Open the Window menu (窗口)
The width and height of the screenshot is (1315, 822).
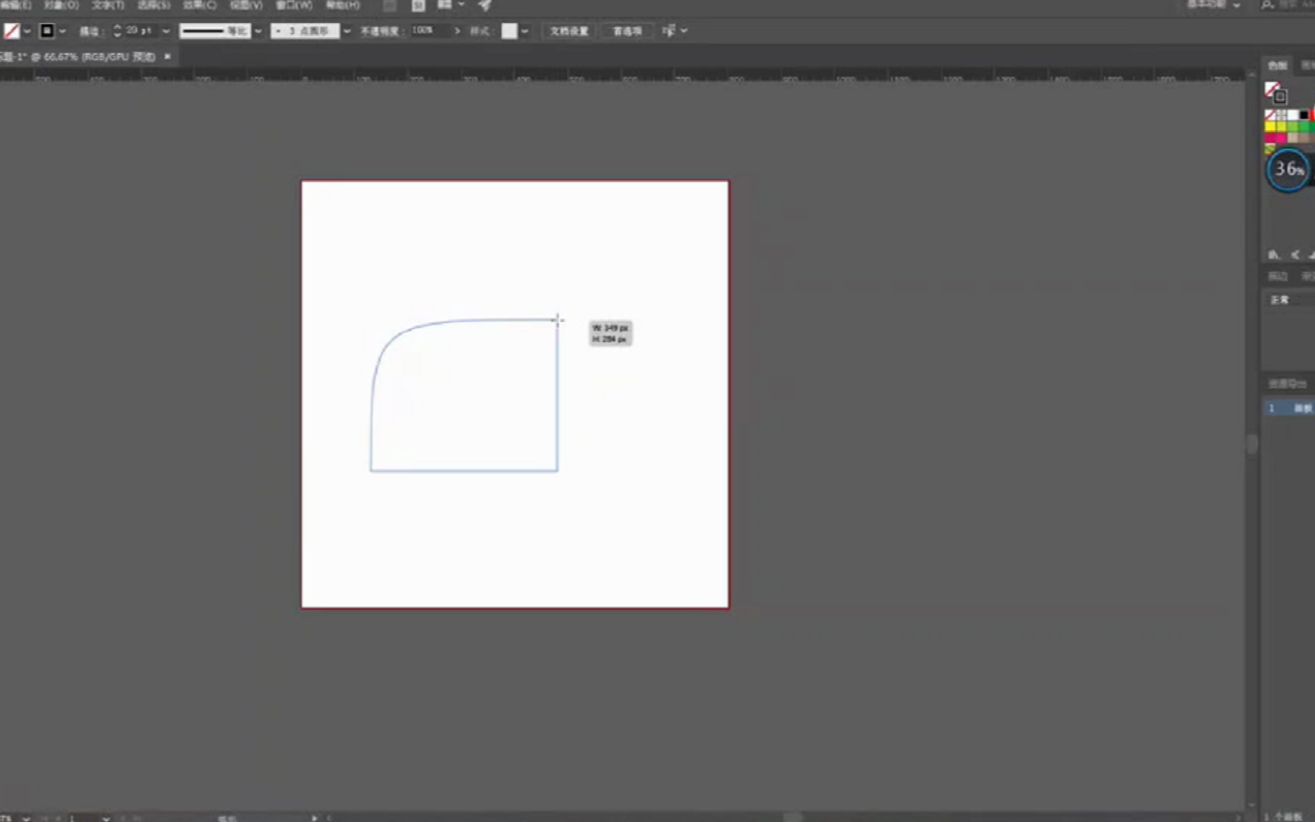click(x=294, y=5)
